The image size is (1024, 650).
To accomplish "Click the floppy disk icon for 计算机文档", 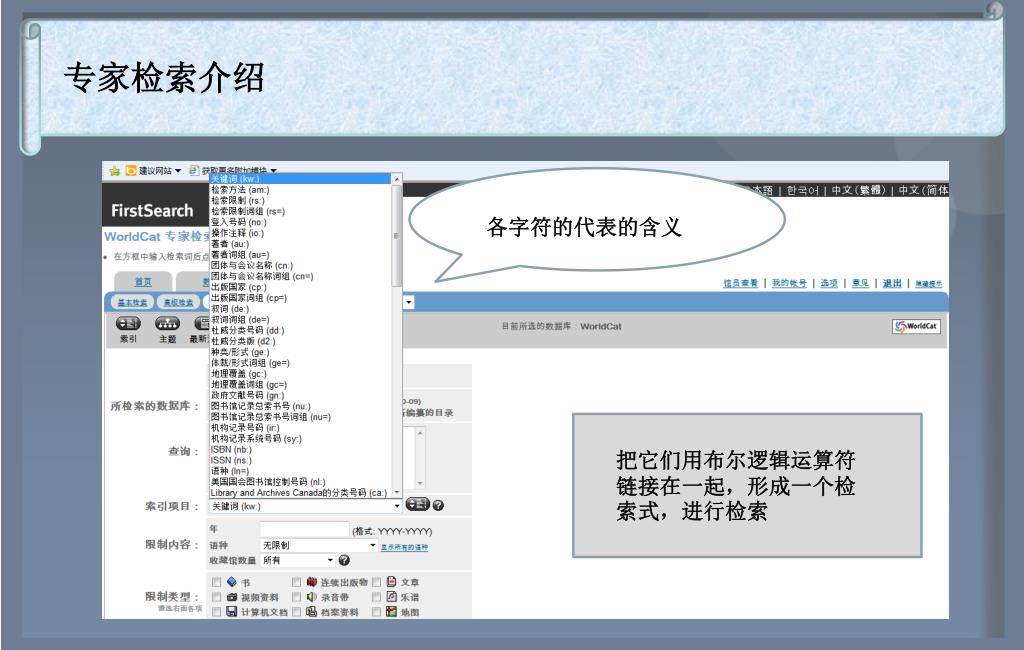I will (232, 611).
